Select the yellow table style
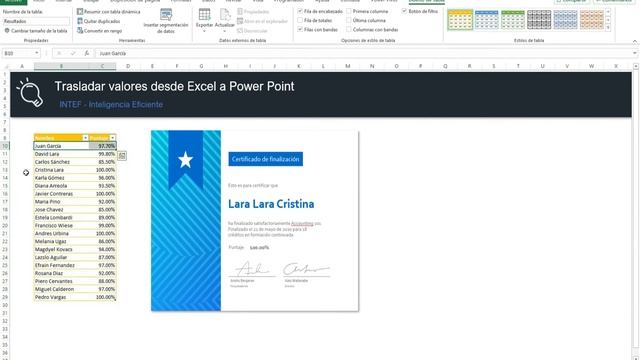640x360 pixels. coord(460,20)
